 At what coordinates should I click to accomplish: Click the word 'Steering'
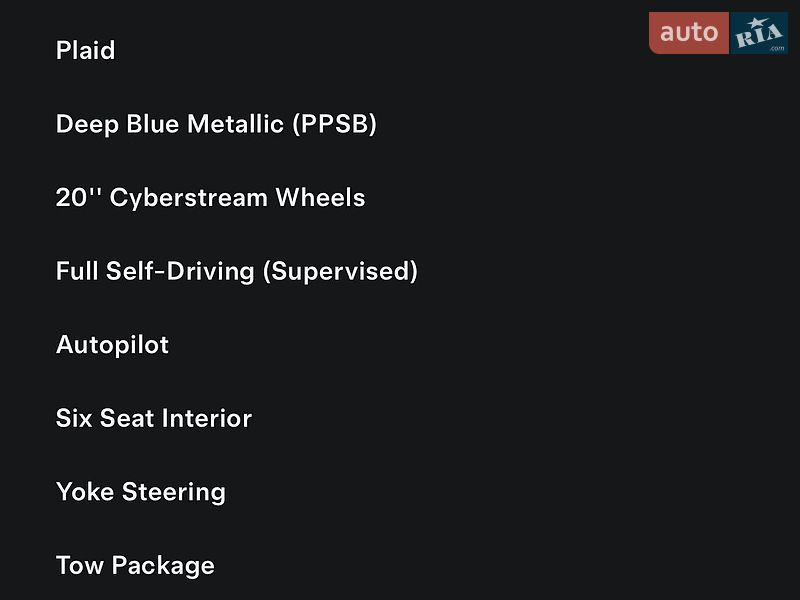(x=174, y=492)
